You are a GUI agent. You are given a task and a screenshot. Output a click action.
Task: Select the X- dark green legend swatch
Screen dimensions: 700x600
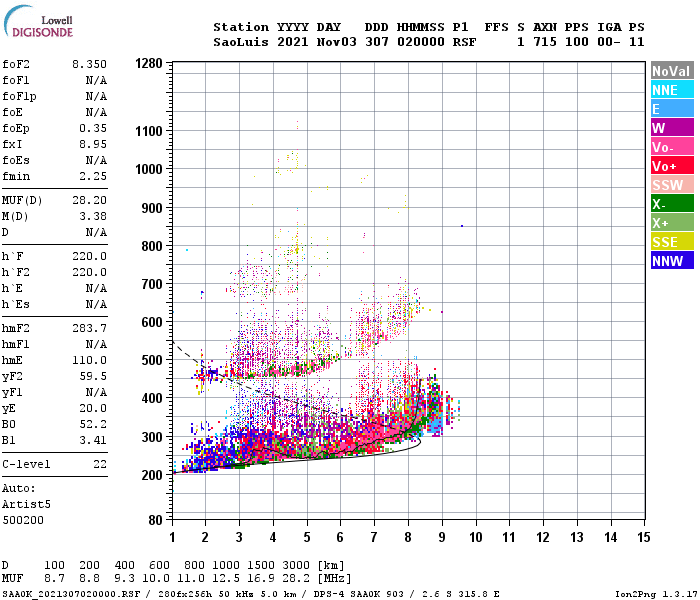[672, 204]
